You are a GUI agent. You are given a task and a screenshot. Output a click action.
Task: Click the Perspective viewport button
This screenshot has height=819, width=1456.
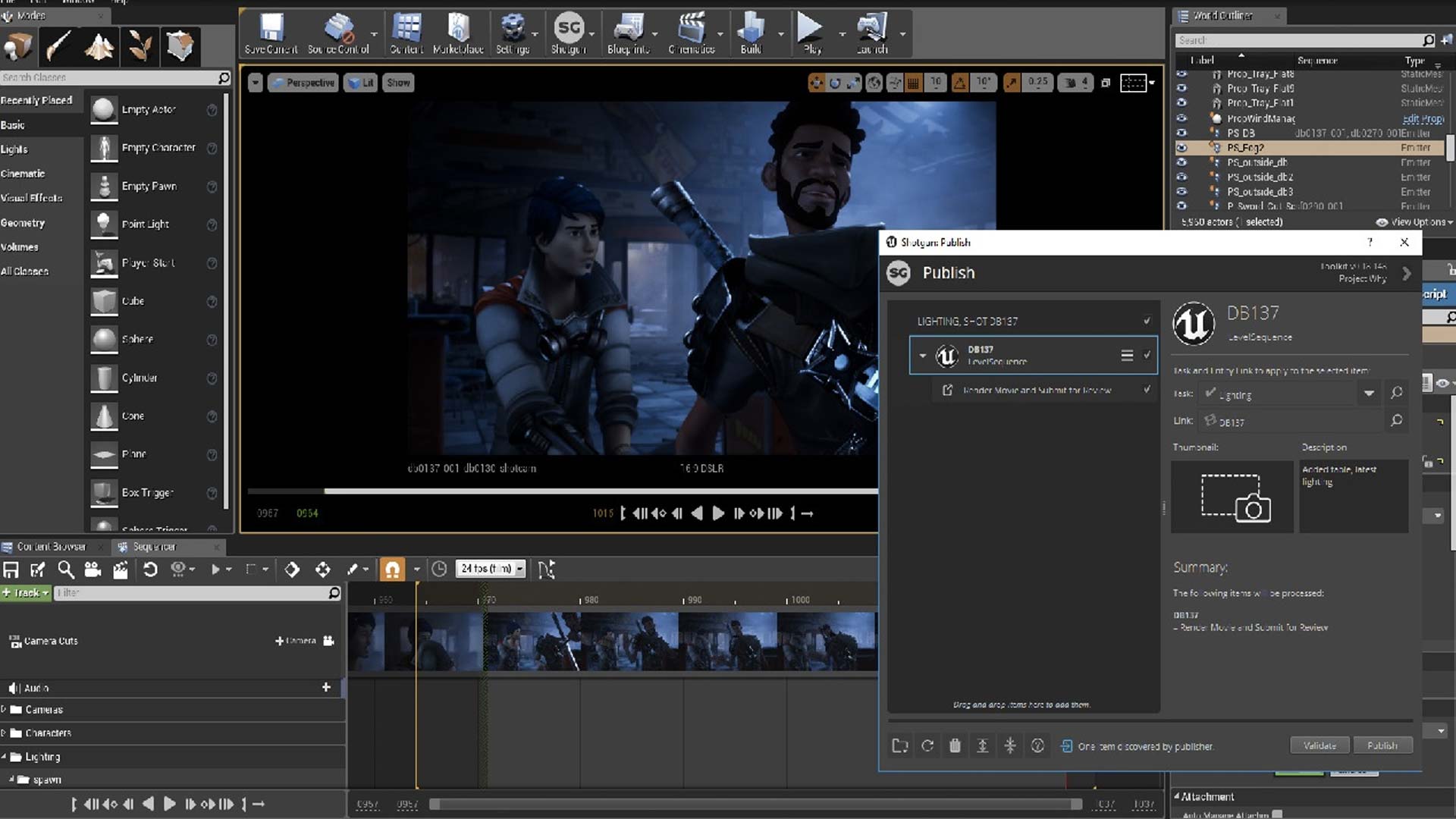303,83
